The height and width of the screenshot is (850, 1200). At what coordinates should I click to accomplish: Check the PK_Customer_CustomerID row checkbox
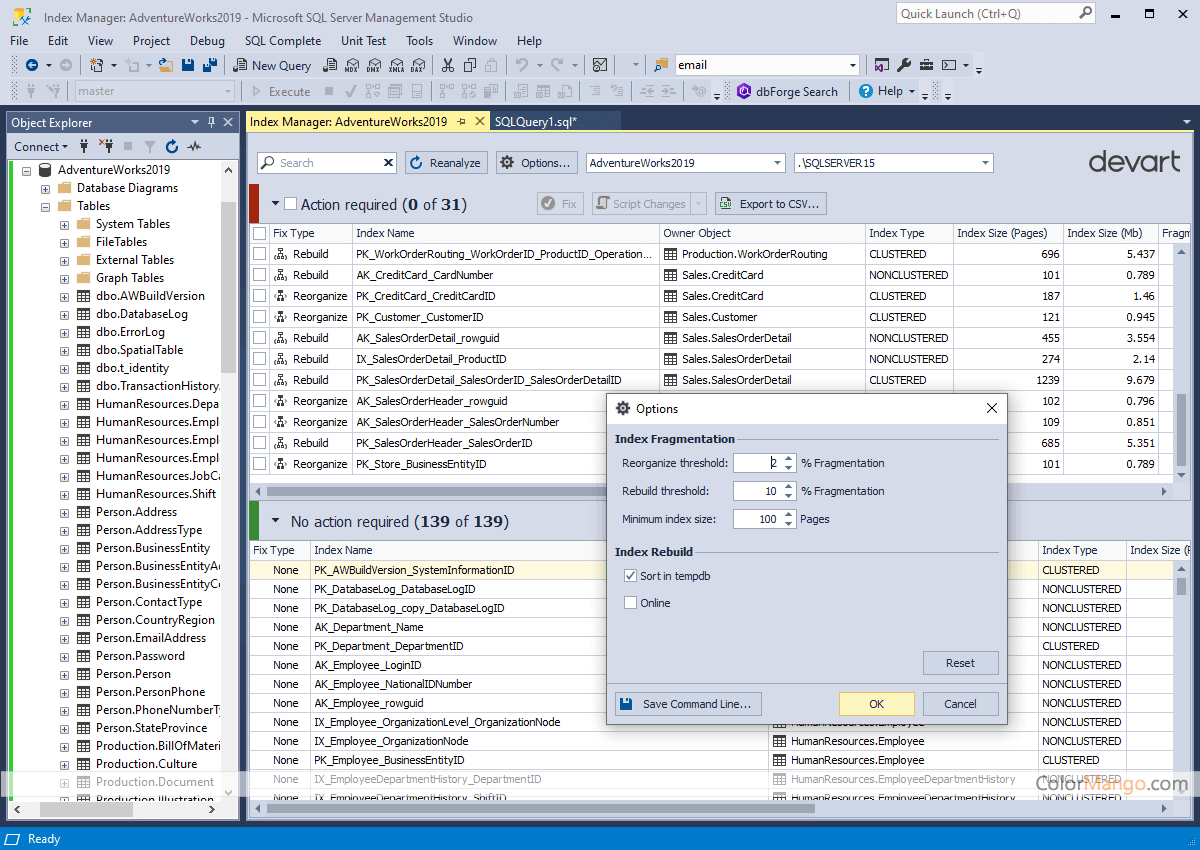pos(260,317)
